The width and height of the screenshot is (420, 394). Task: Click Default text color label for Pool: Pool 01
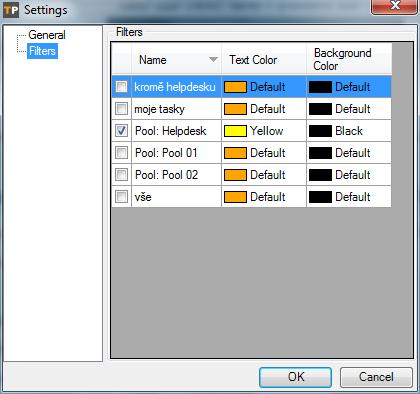pyautogui.click(x=268, y=153)
